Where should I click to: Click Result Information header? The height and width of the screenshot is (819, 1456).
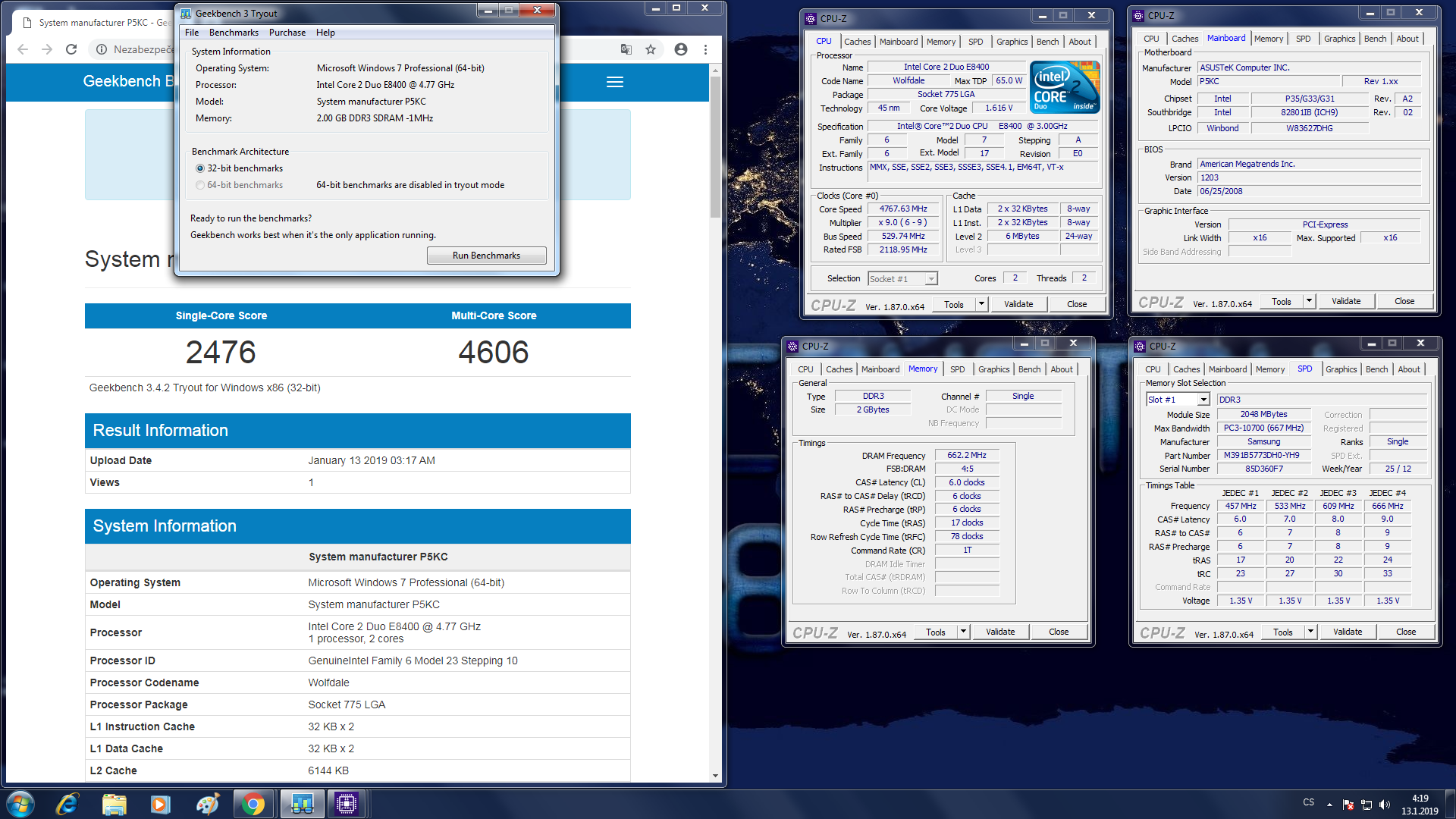click(357, 430)
